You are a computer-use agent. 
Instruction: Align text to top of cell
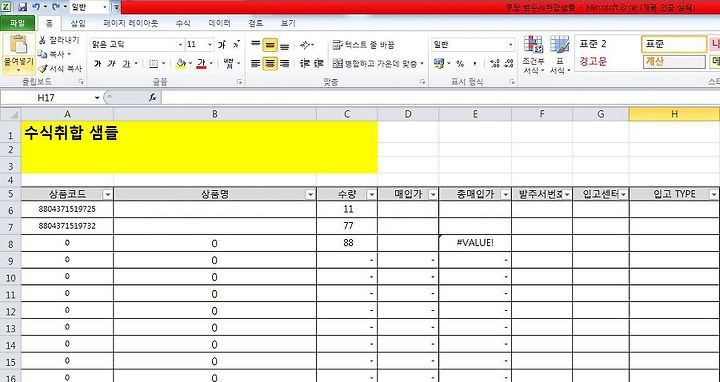pyautogui.click(x=255, y=45)
